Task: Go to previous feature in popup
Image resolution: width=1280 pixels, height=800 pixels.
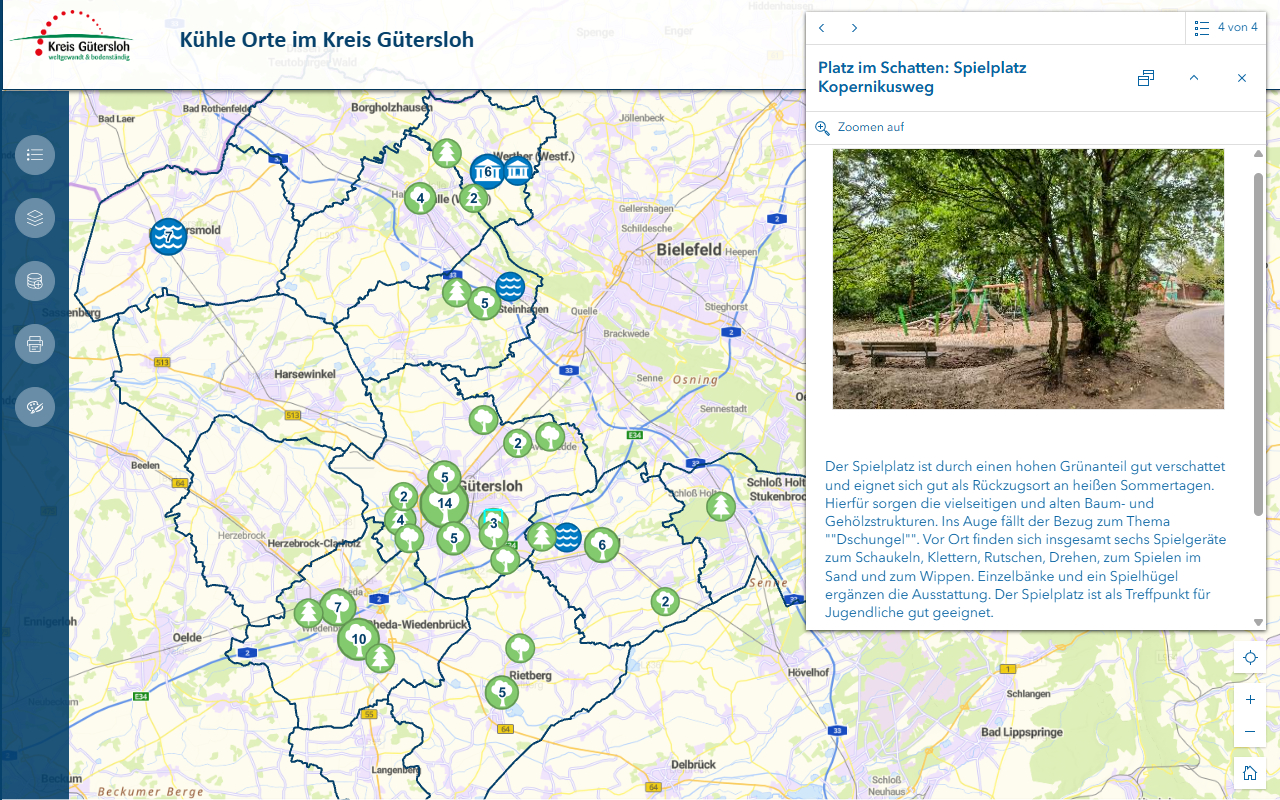Action: coord(822,28)
